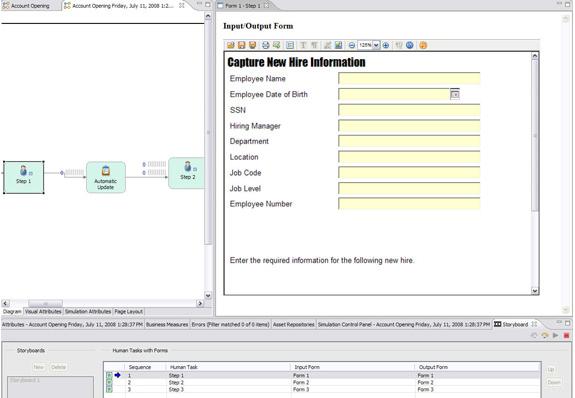This screenshot has height=398, width=575.
Task: Click the green export icon beside print
Action: pos(276,45)
